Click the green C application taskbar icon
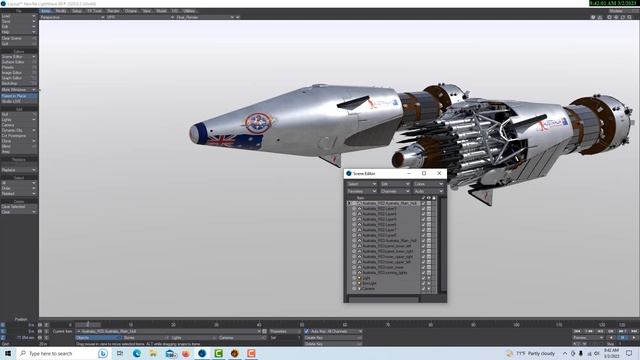640x360 pixels. point(218,353)
